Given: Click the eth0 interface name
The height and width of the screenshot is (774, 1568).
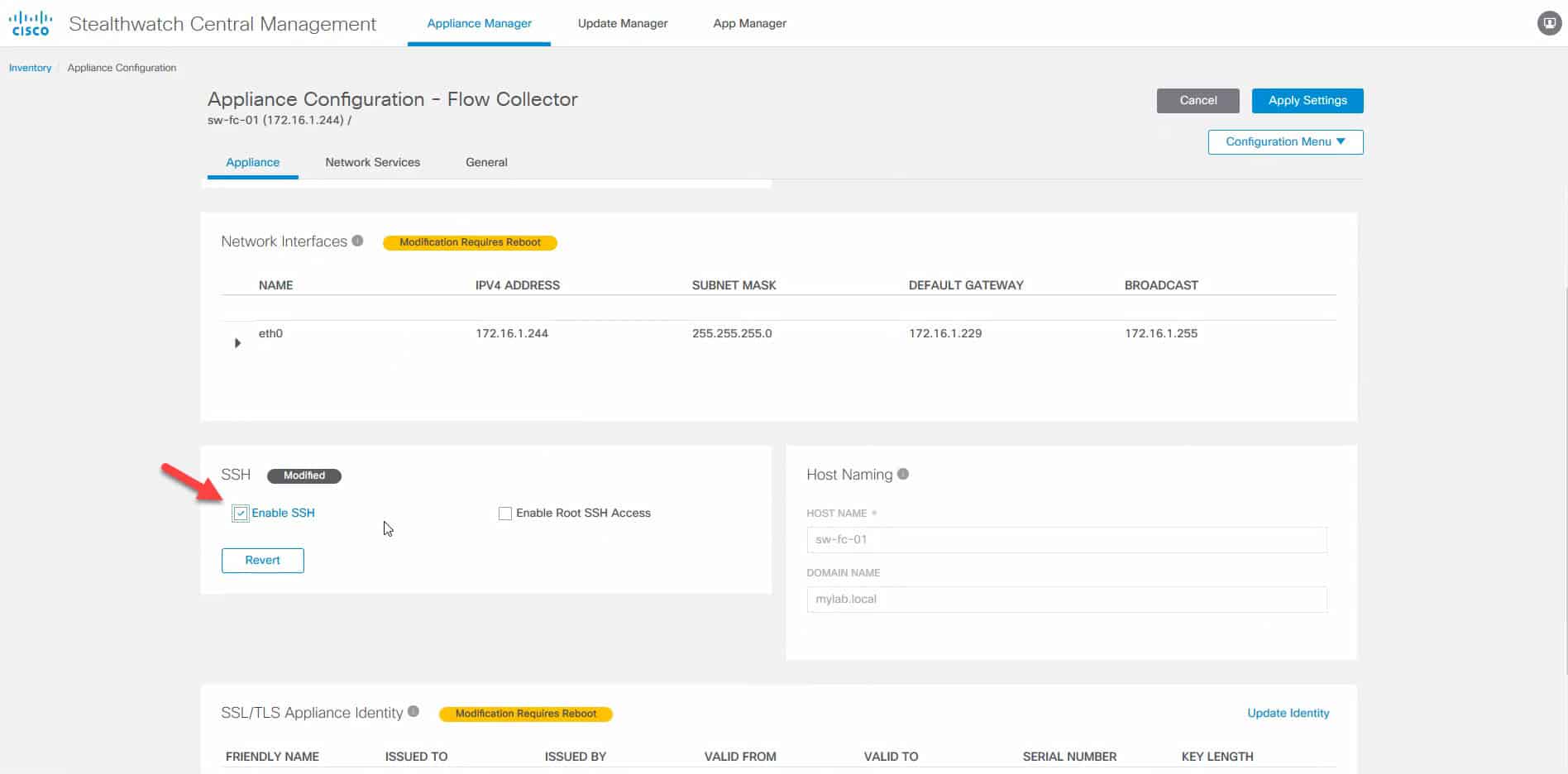Looking at the screenshot, I should click(x=270, y=333).
